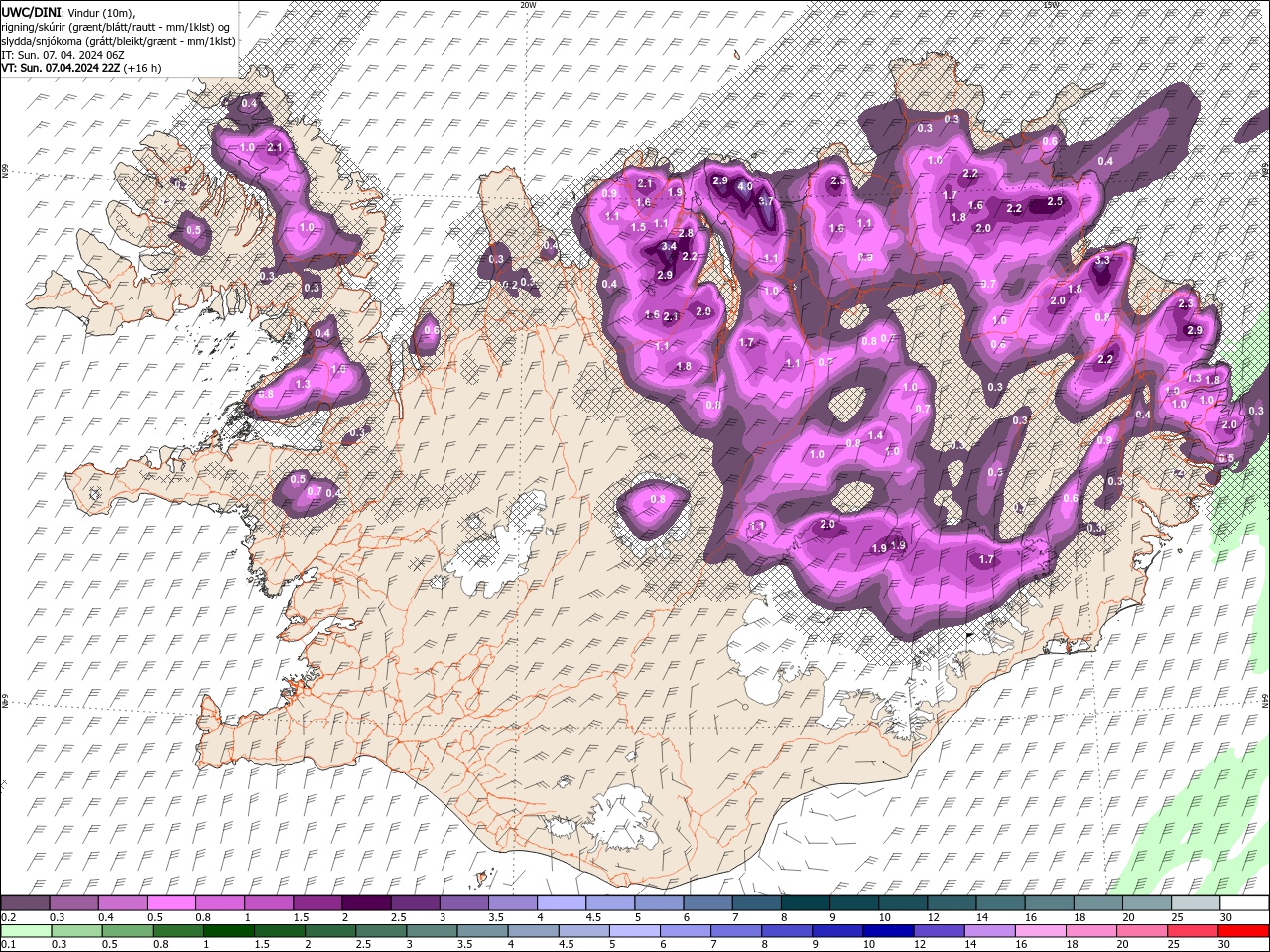The image size is (1270, 952).
Task: Click the 15W longitude label
Action: coord(1051,5)
